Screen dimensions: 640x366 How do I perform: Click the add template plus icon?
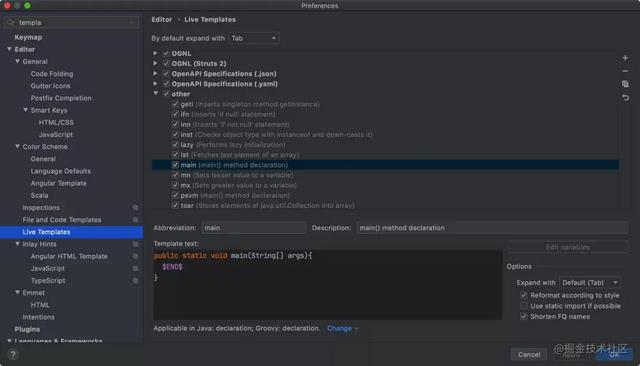click(x=625, y=58)
